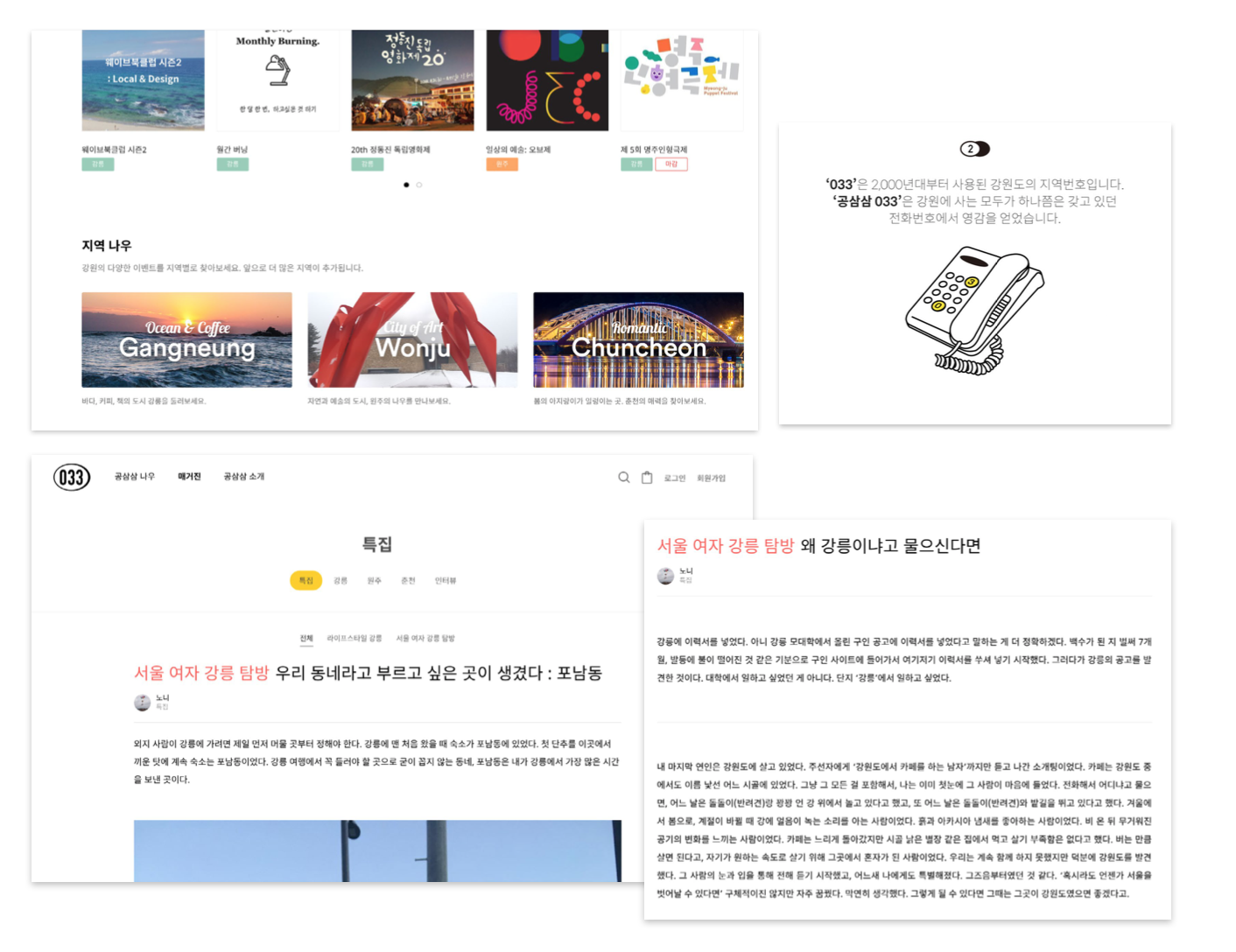Open 매거진 in the navigation bar

click(189, 477)
